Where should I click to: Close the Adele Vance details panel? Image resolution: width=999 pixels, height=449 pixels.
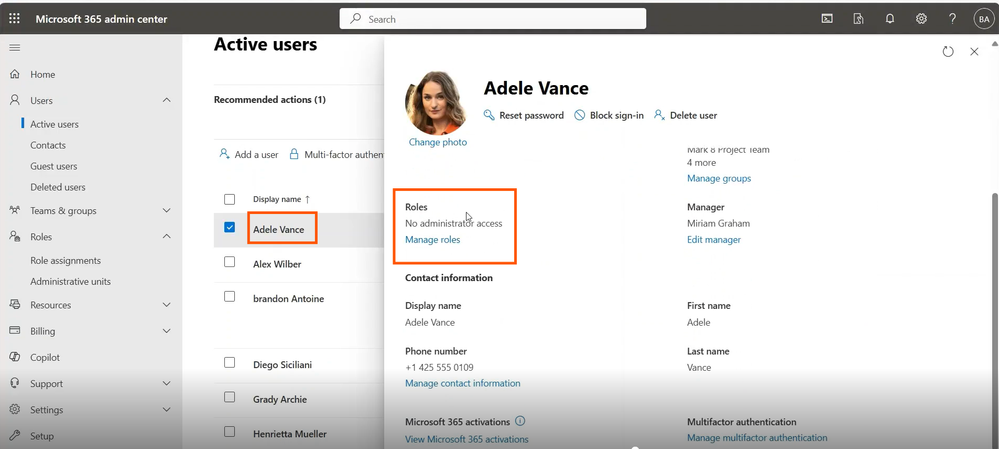(x=974, y=52)
